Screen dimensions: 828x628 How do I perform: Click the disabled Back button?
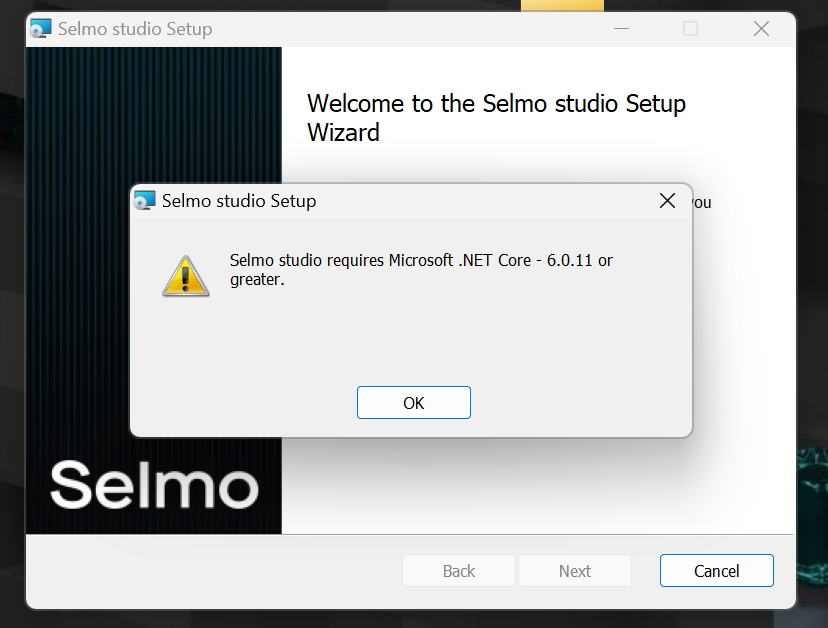point(459,570)
